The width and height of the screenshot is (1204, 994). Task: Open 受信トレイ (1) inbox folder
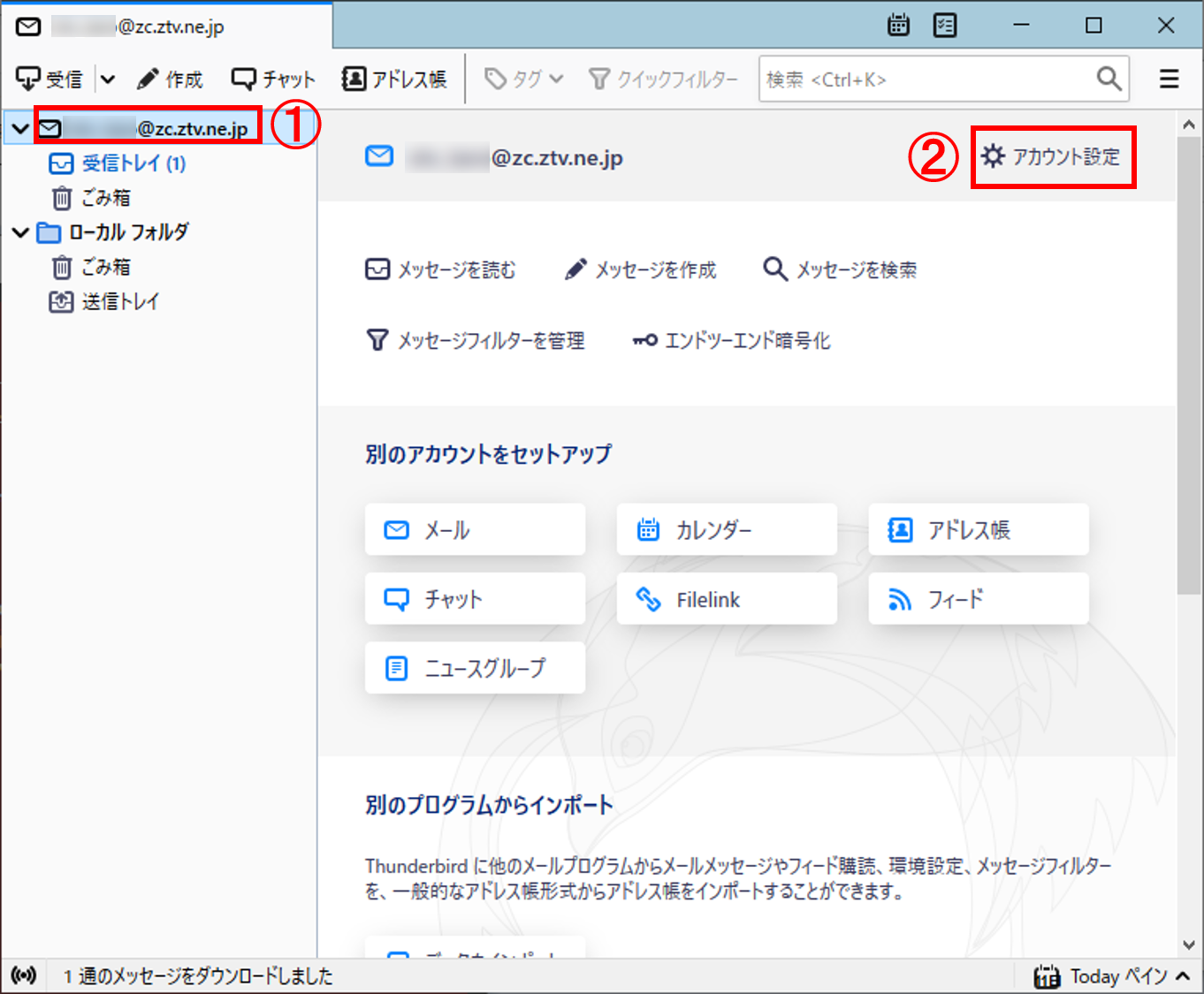click(x=118, y=163)
